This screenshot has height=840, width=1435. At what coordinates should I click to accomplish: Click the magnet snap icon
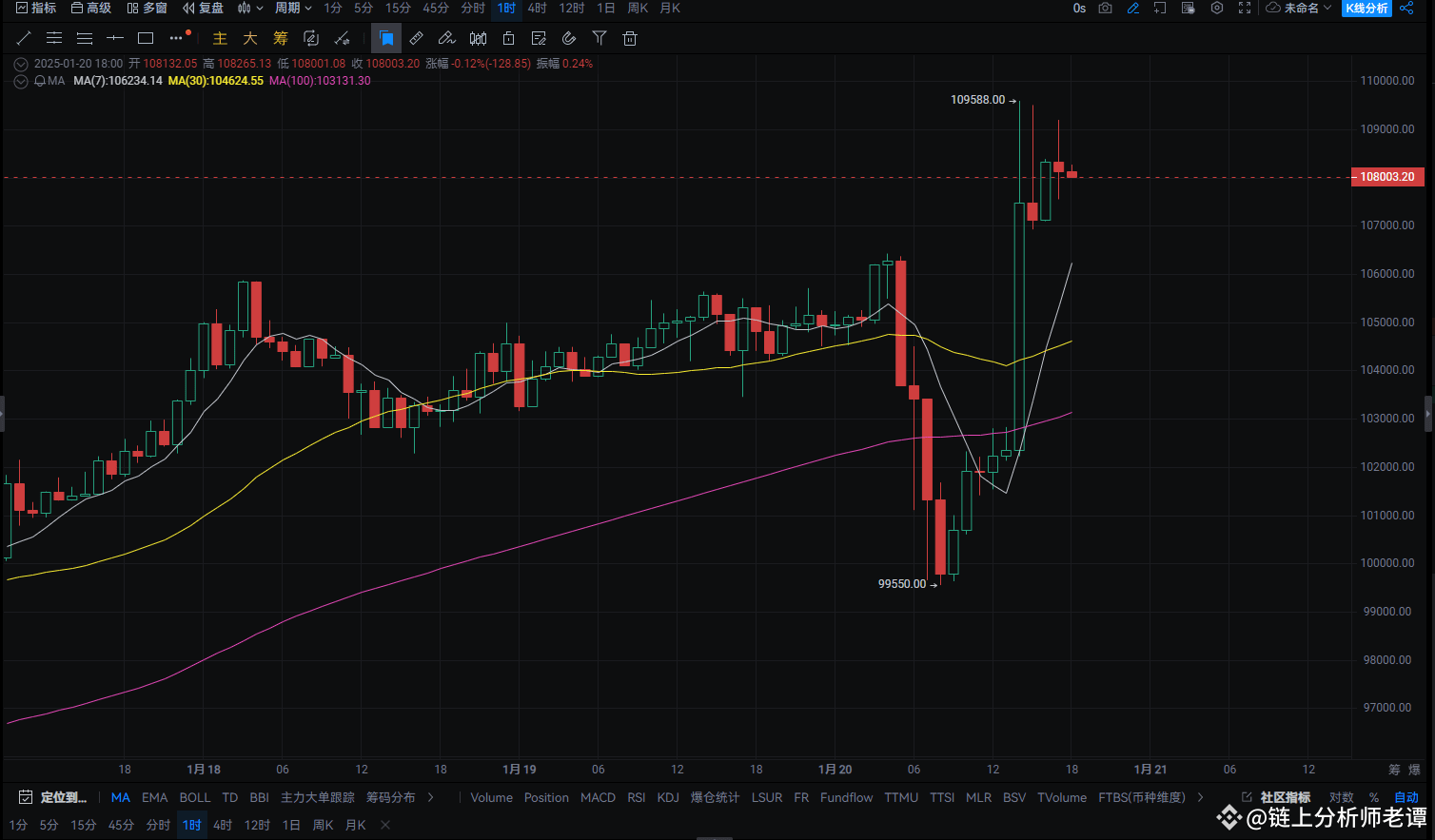point(569,38)
